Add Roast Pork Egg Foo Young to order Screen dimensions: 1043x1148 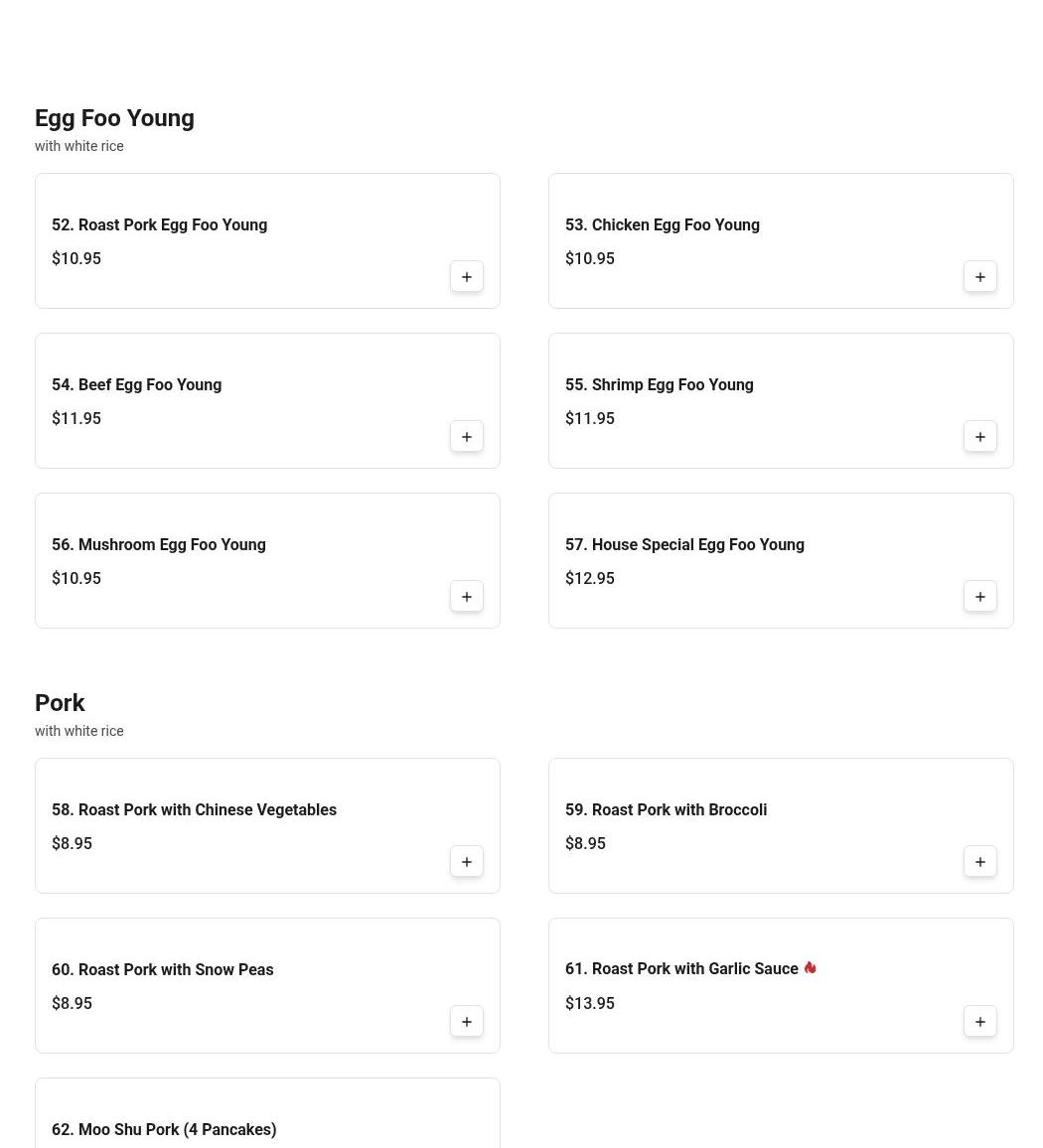(x=467, y=277)
